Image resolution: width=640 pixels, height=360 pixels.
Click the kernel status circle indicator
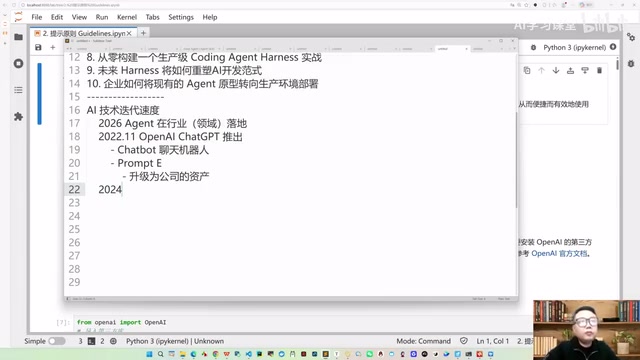click(613, 47)
